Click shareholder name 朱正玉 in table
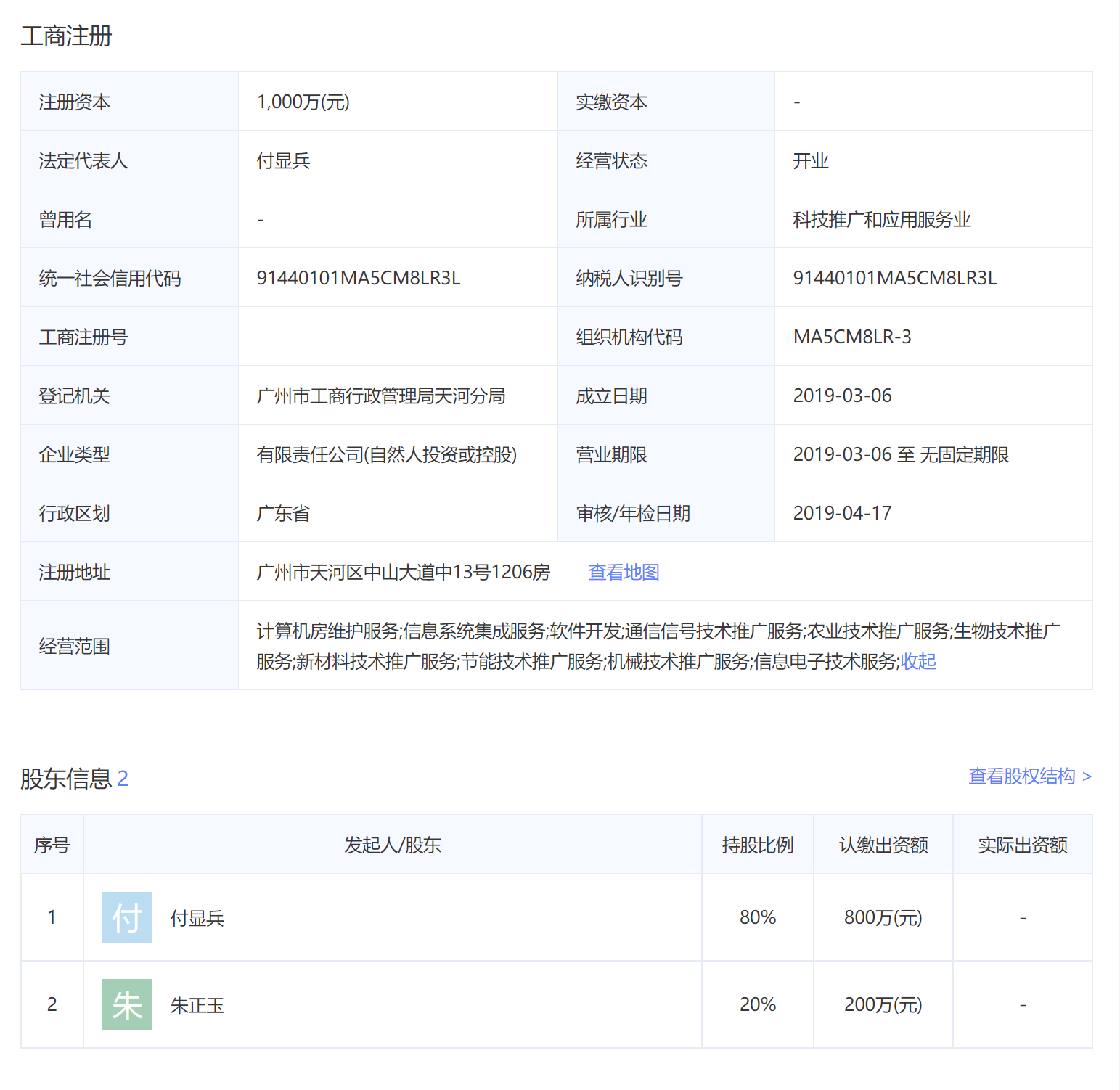 coord(196,1004)
